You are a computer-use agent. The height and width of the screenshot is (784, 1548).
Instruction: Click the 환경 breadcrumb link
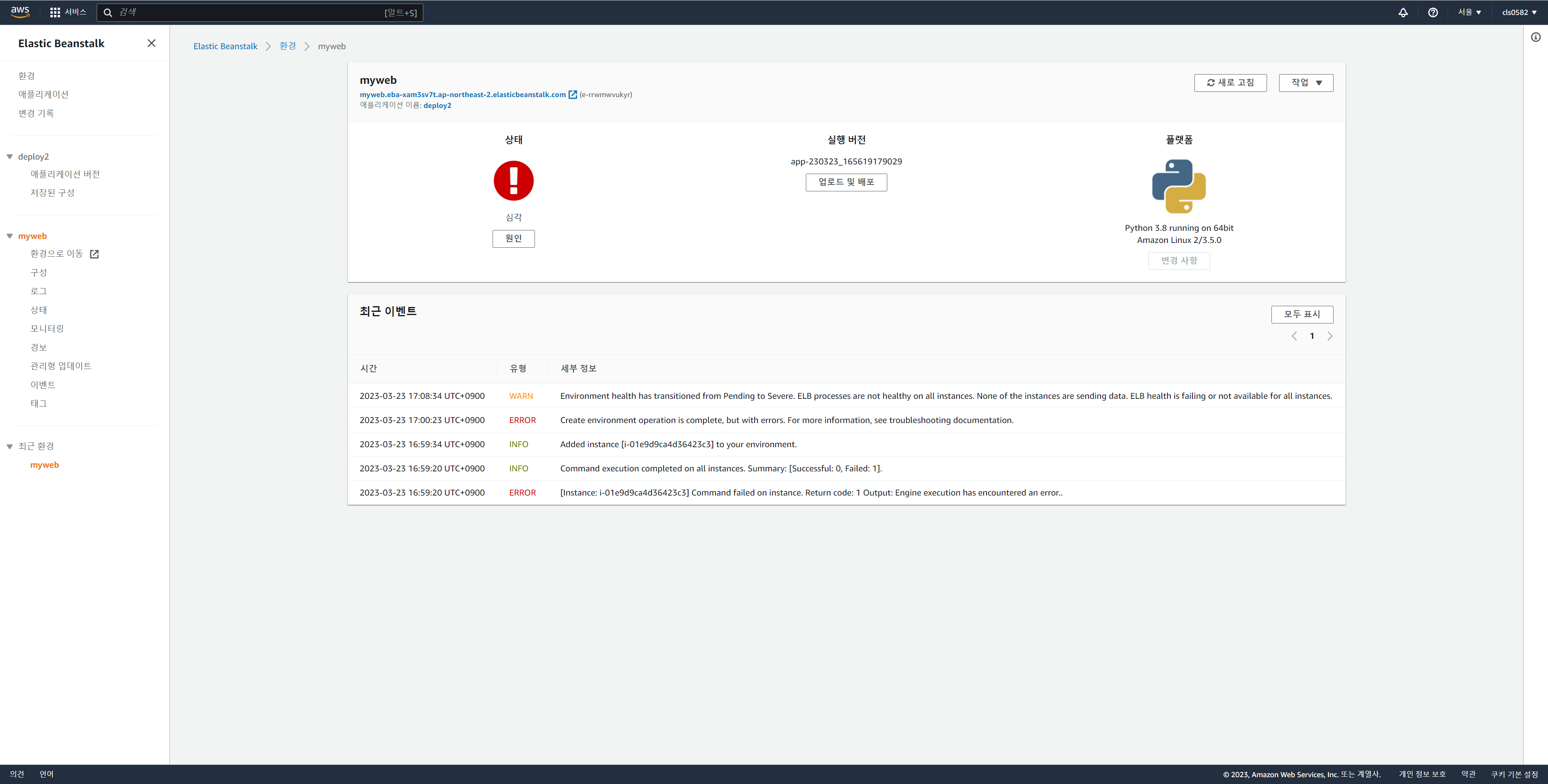[x=288, y=46]
